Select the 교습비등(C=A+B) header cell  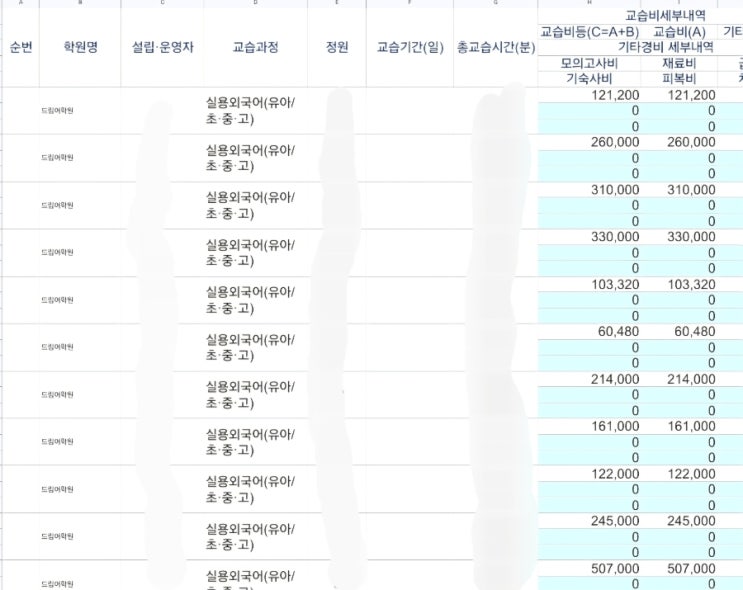(x=589, y=32)
